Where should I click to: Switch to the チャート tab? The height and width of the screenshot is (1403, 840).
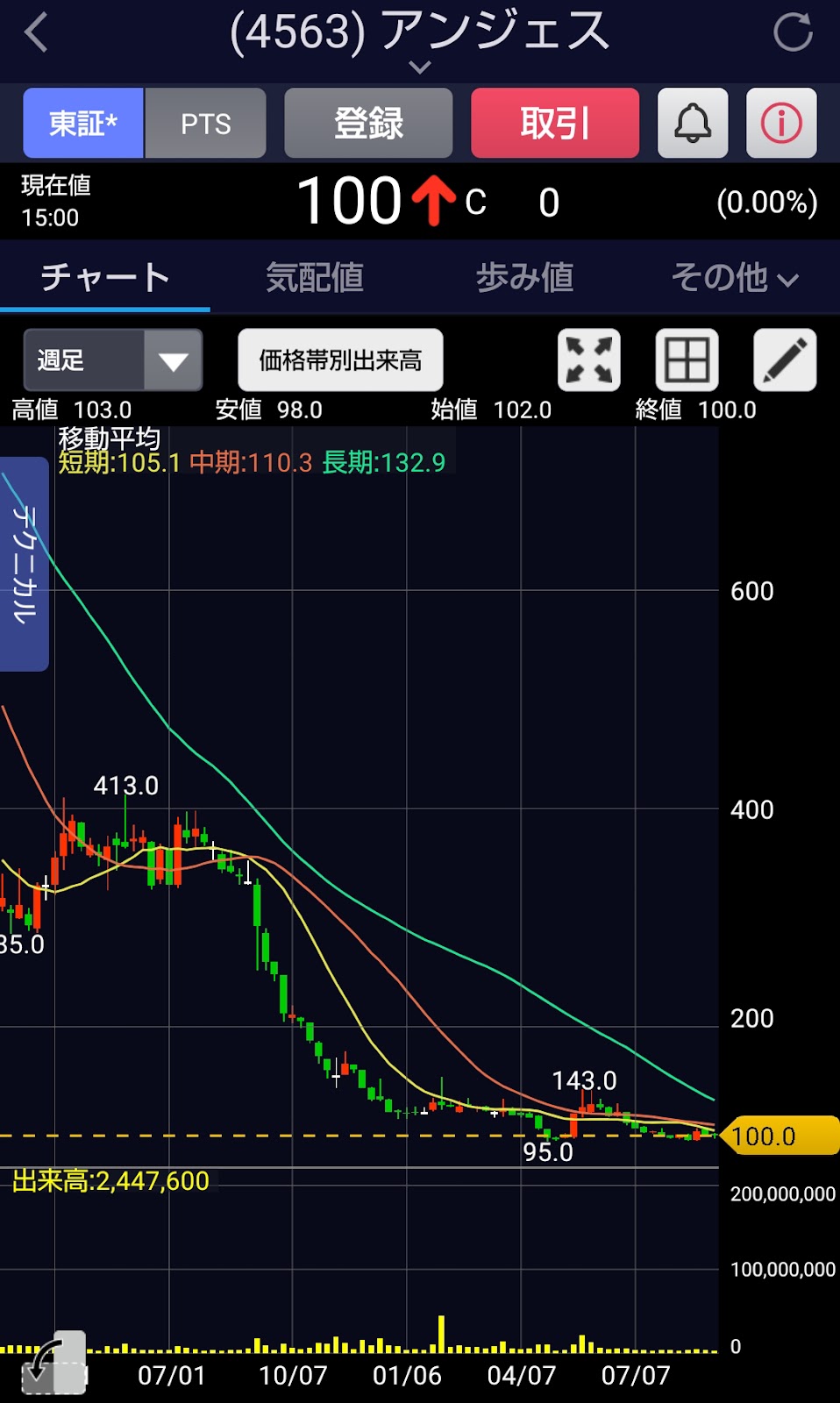coord(105,278)
